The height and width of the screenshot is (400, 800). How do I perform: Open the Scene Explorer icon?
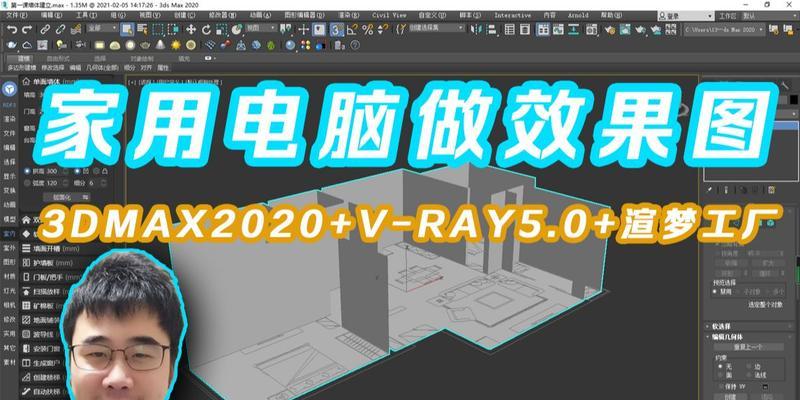[x=509, y=30]
